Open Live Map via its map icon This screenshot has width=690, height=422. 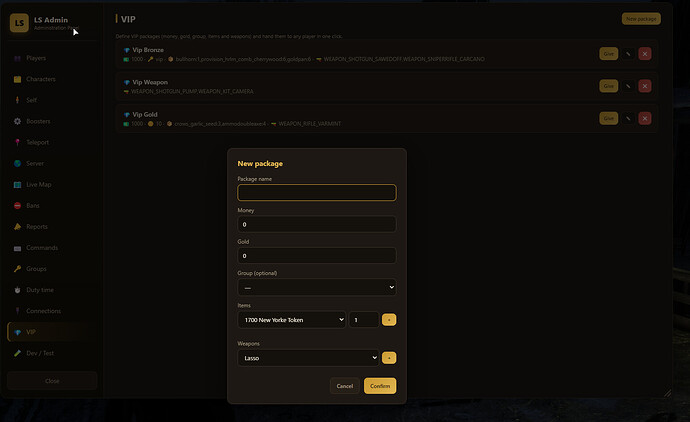(x=17, y=185)
